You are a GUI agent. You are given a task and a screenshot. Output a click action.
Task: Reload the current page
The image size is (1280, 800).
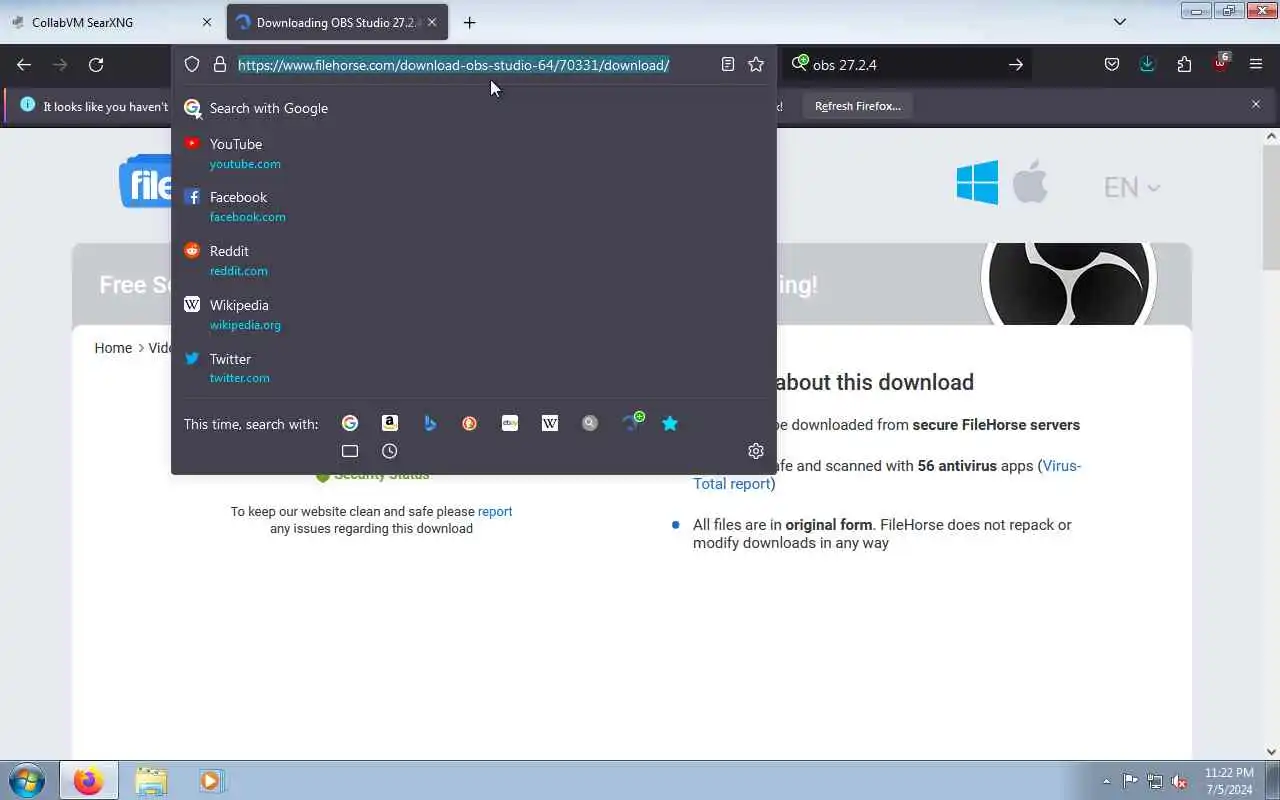96,65
